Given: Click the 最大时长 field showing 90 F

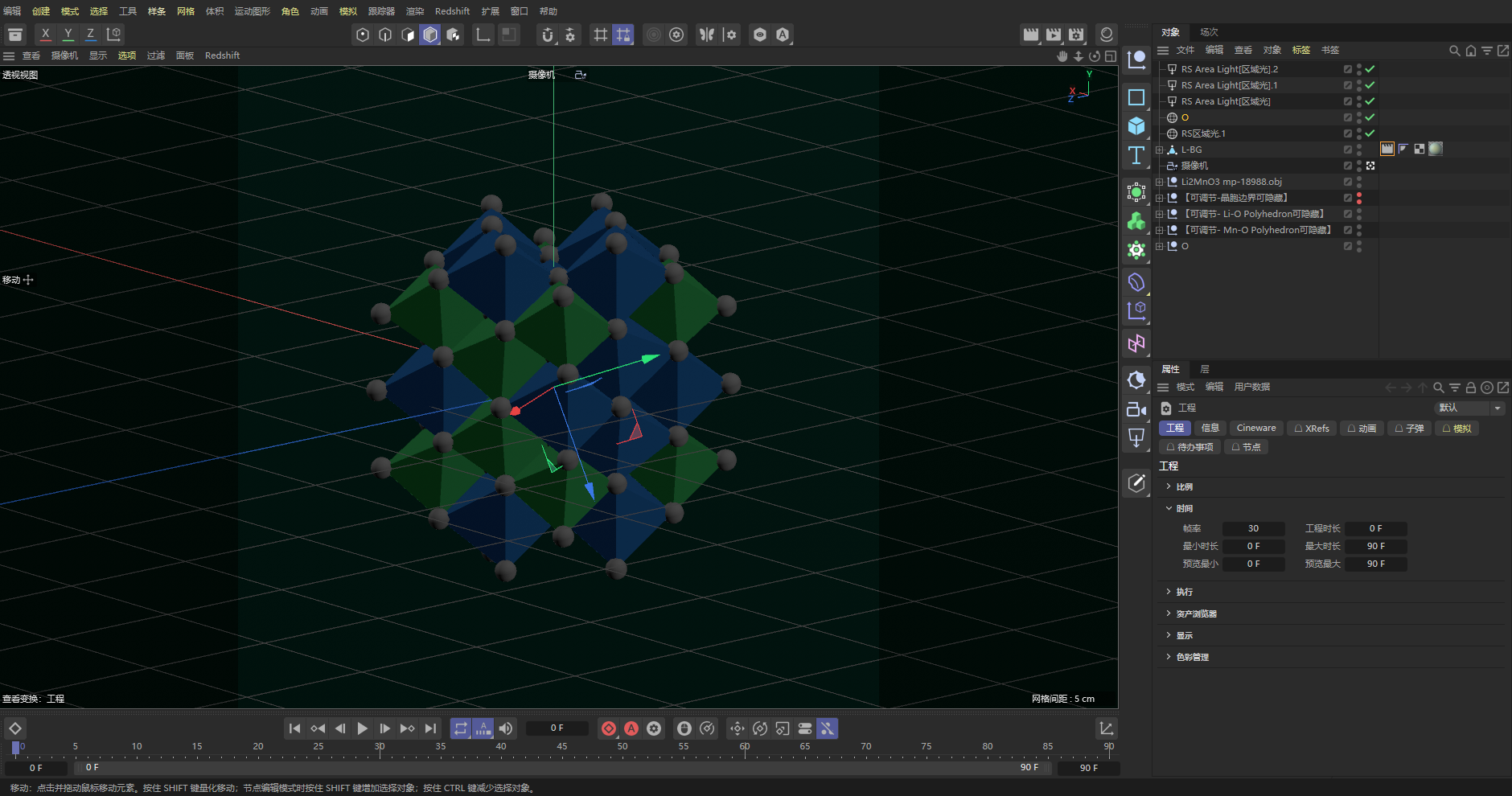Looking at the screenshot, I should [x=1376, y=546].
